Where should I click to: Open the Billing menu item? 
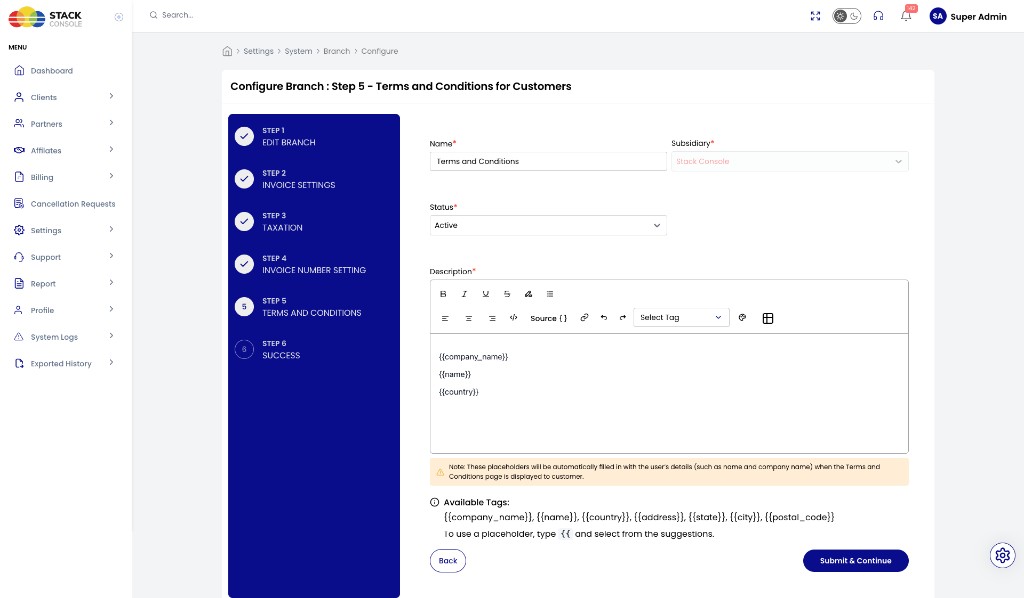42,177
